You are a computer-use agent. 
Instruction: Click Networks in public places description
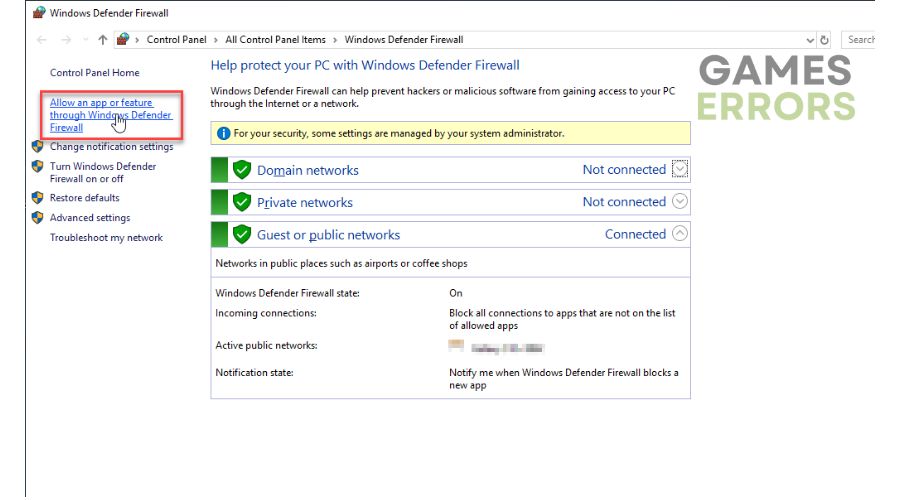coord(341,263)
